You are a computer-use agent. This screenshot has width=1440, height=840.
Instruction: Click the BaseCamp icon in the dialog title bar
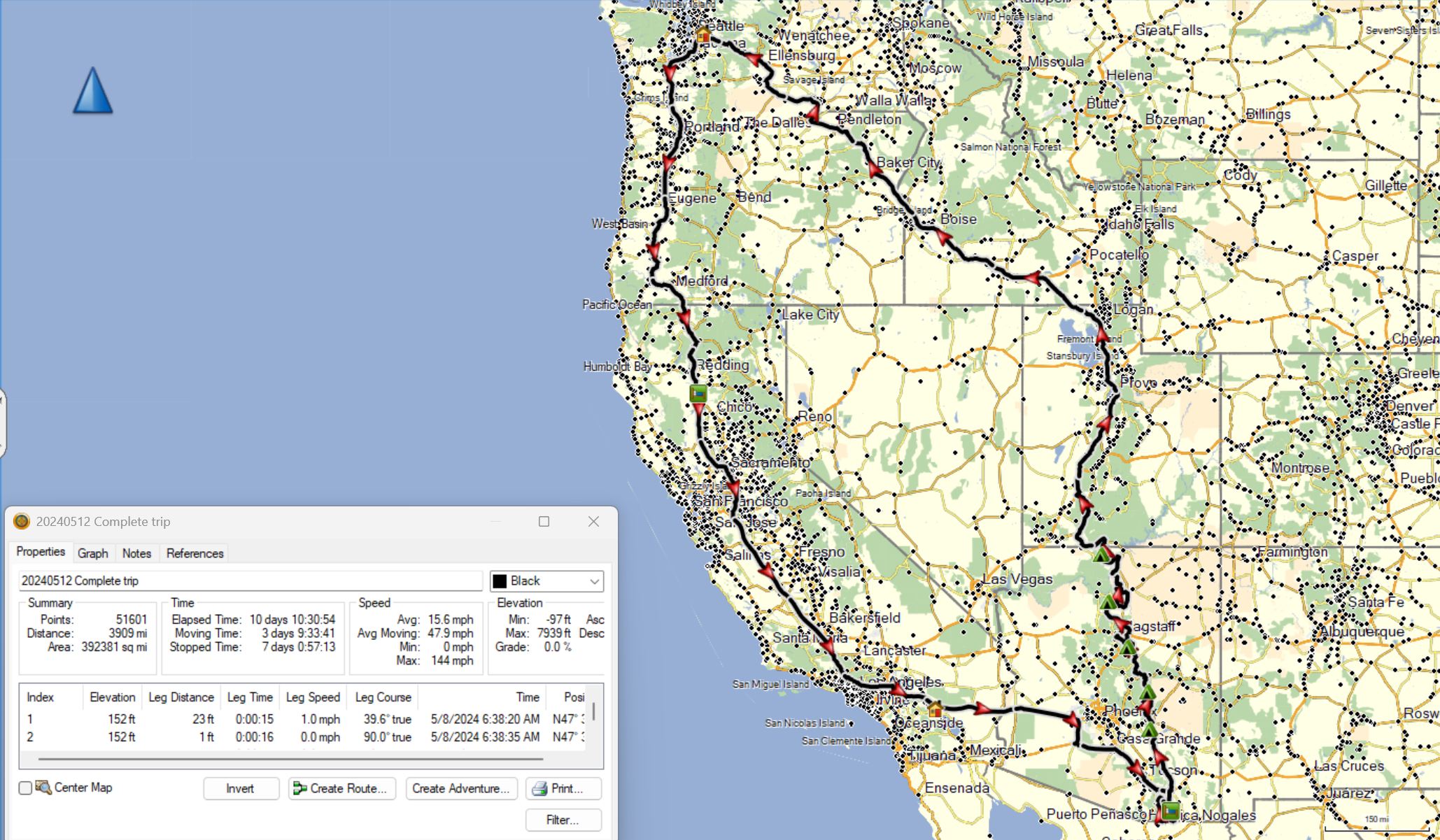[x=22, y=522]
